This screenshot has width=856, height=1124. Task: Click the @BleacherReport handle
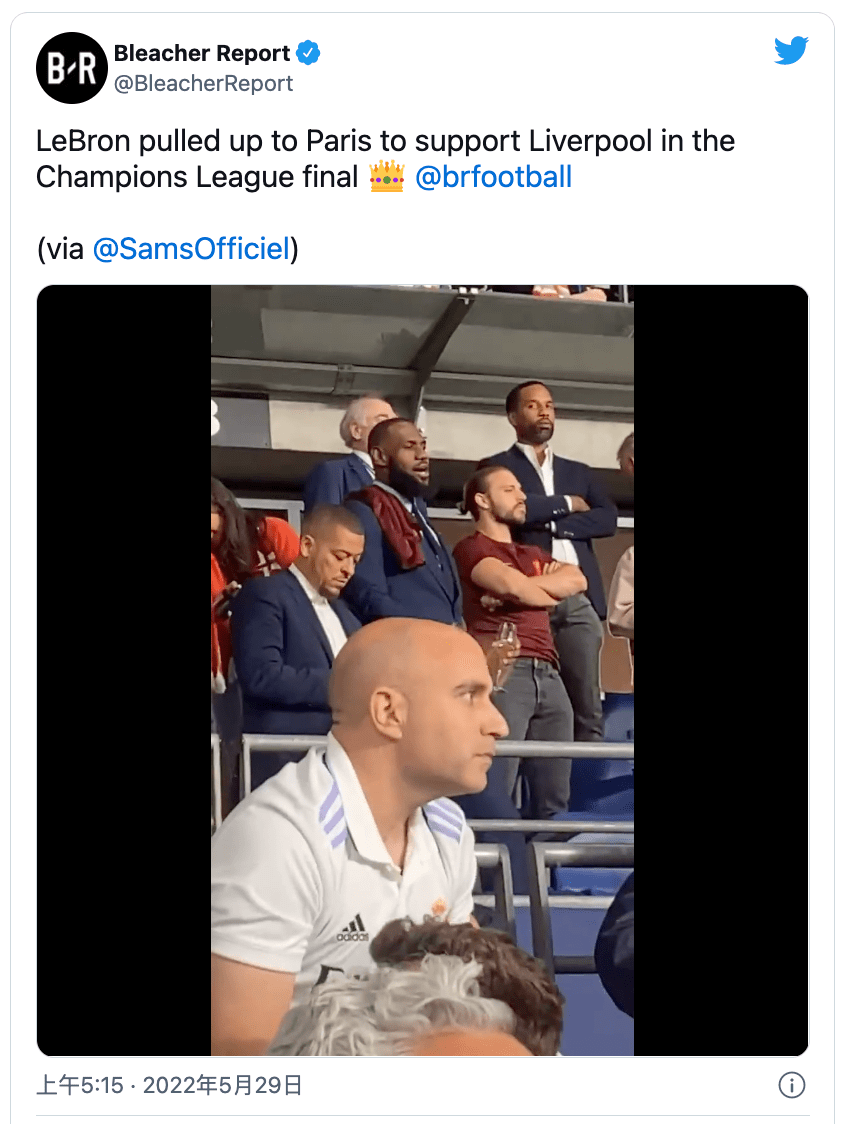(x=204, y=84)
